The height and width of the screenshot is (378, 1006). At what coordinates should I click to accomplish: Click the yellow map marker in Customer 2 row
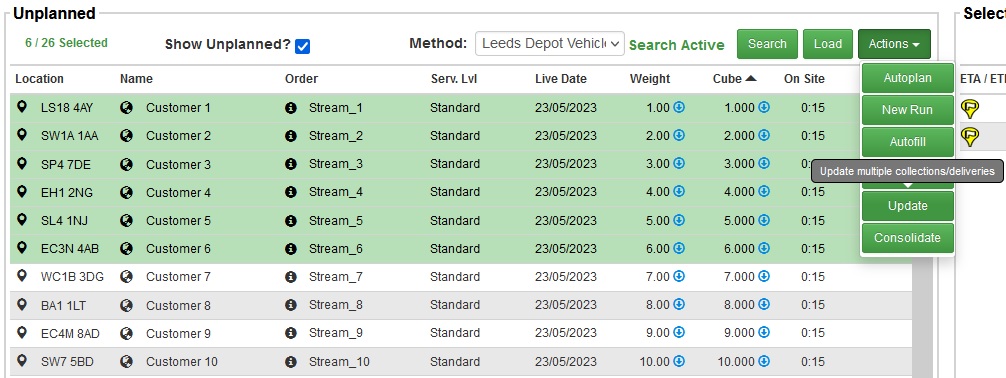coord(970,137)
